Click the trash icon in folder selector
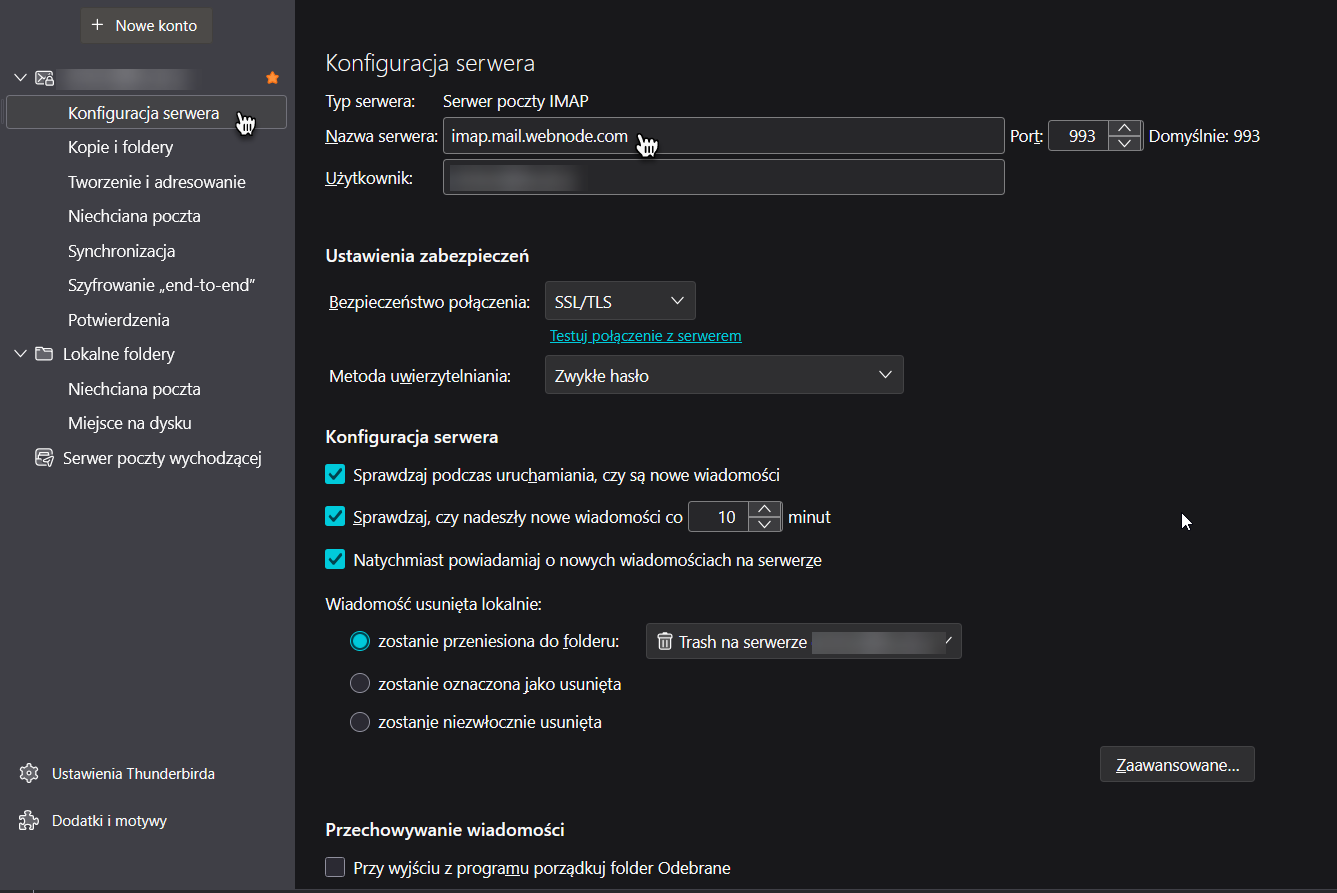The width and height of the screenshot is (1337, 893). click(x=665, y=641)
